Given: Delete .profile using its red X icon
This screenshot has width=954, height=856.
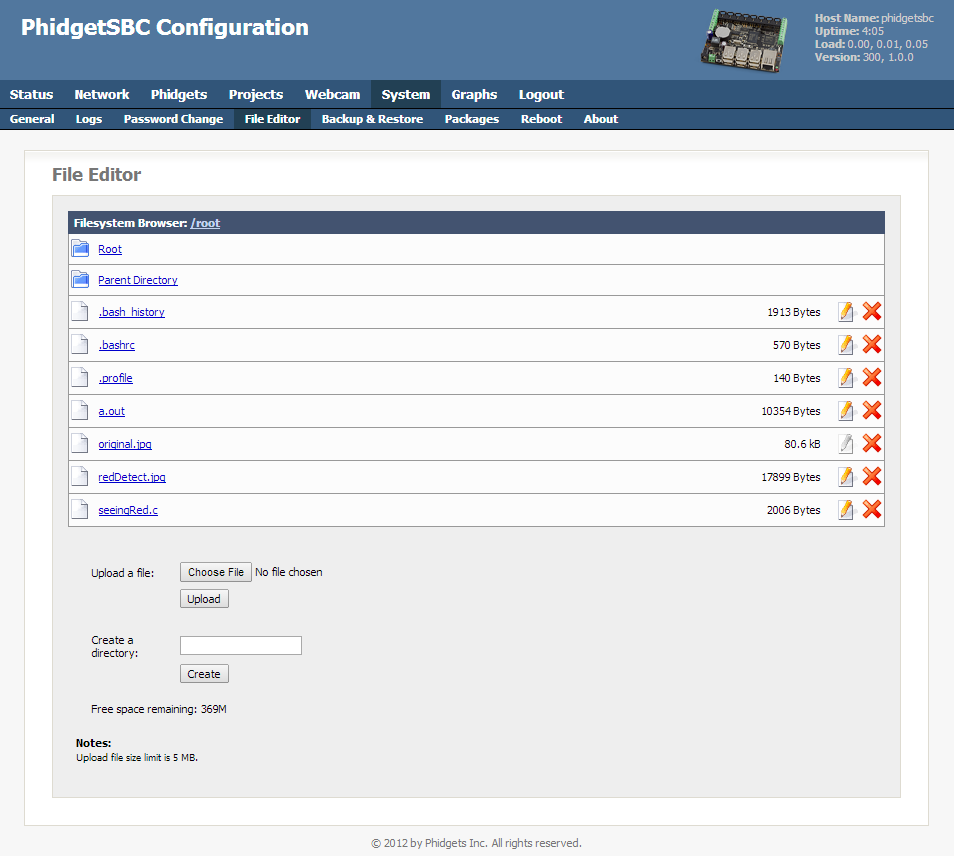Looking at the screenshot, I should (872, 377).
